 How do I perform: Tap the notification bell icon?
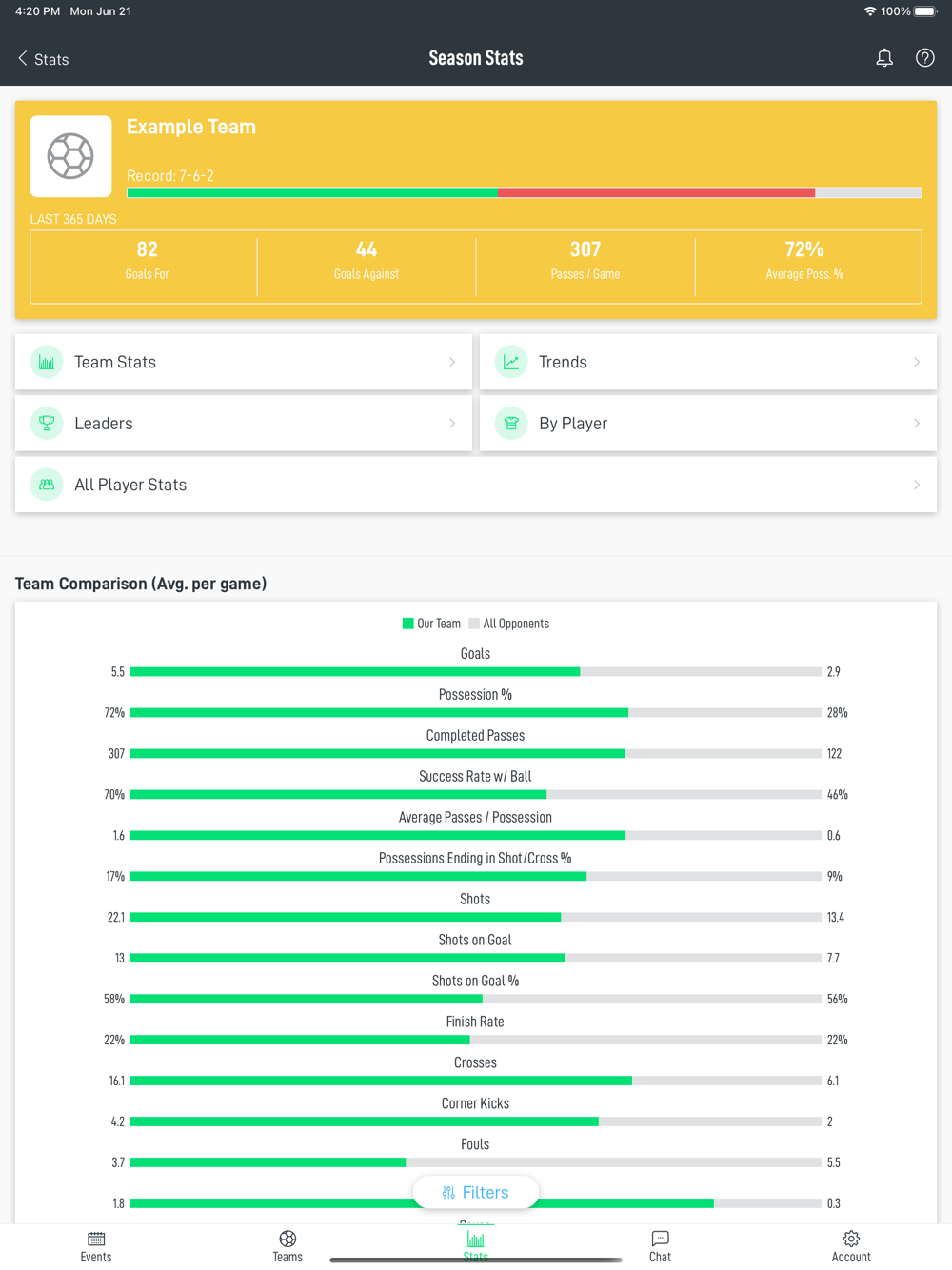pyautogui.click(x=884, y=58)
